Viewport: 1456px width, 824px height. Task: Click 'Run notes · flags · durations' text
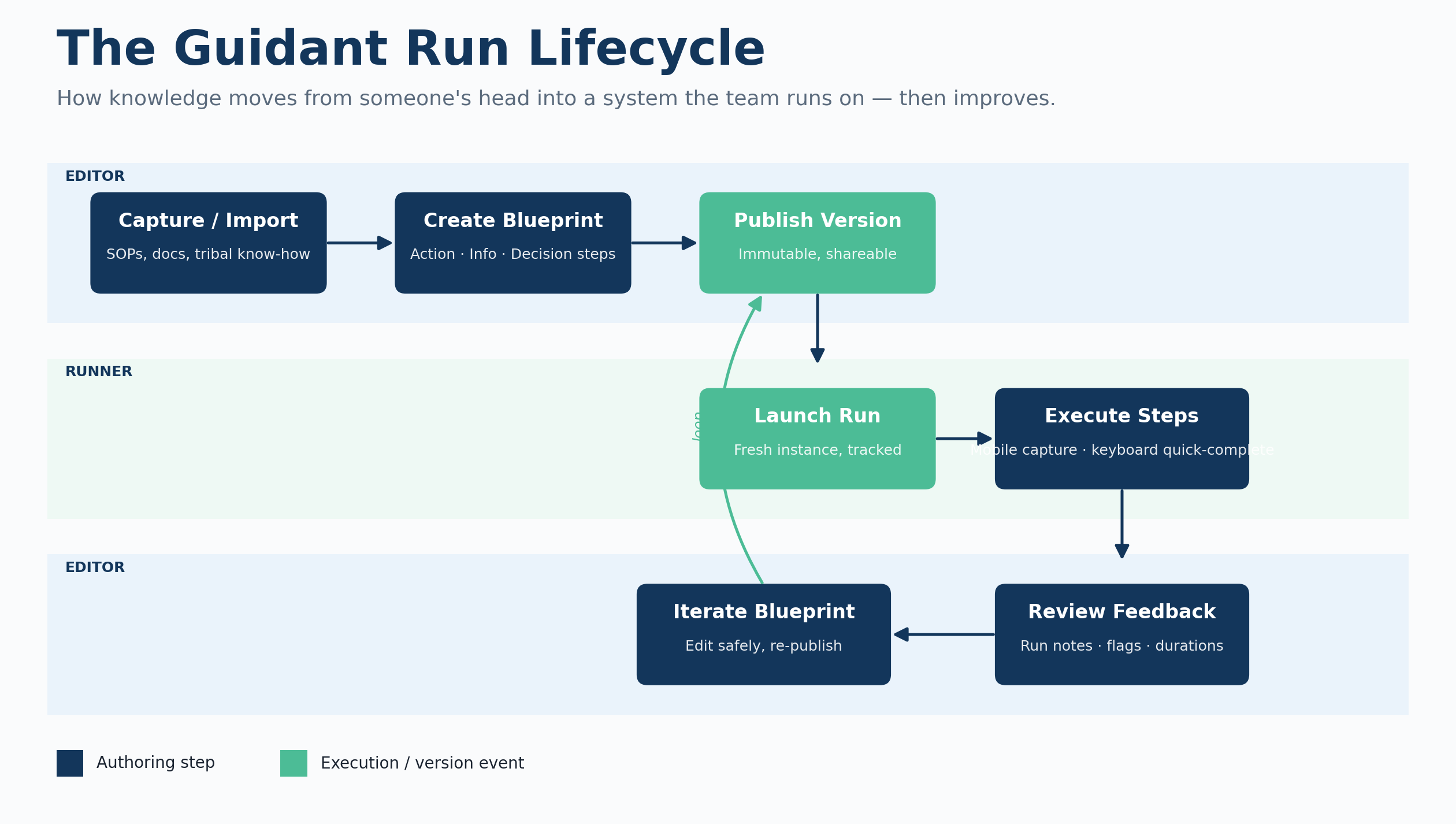point(1122,646)
